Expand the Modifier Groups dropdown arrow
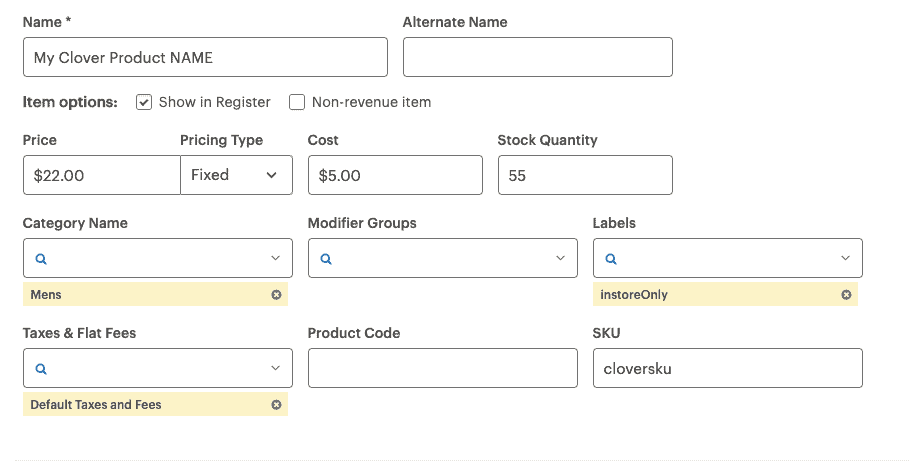 (560, 258)
